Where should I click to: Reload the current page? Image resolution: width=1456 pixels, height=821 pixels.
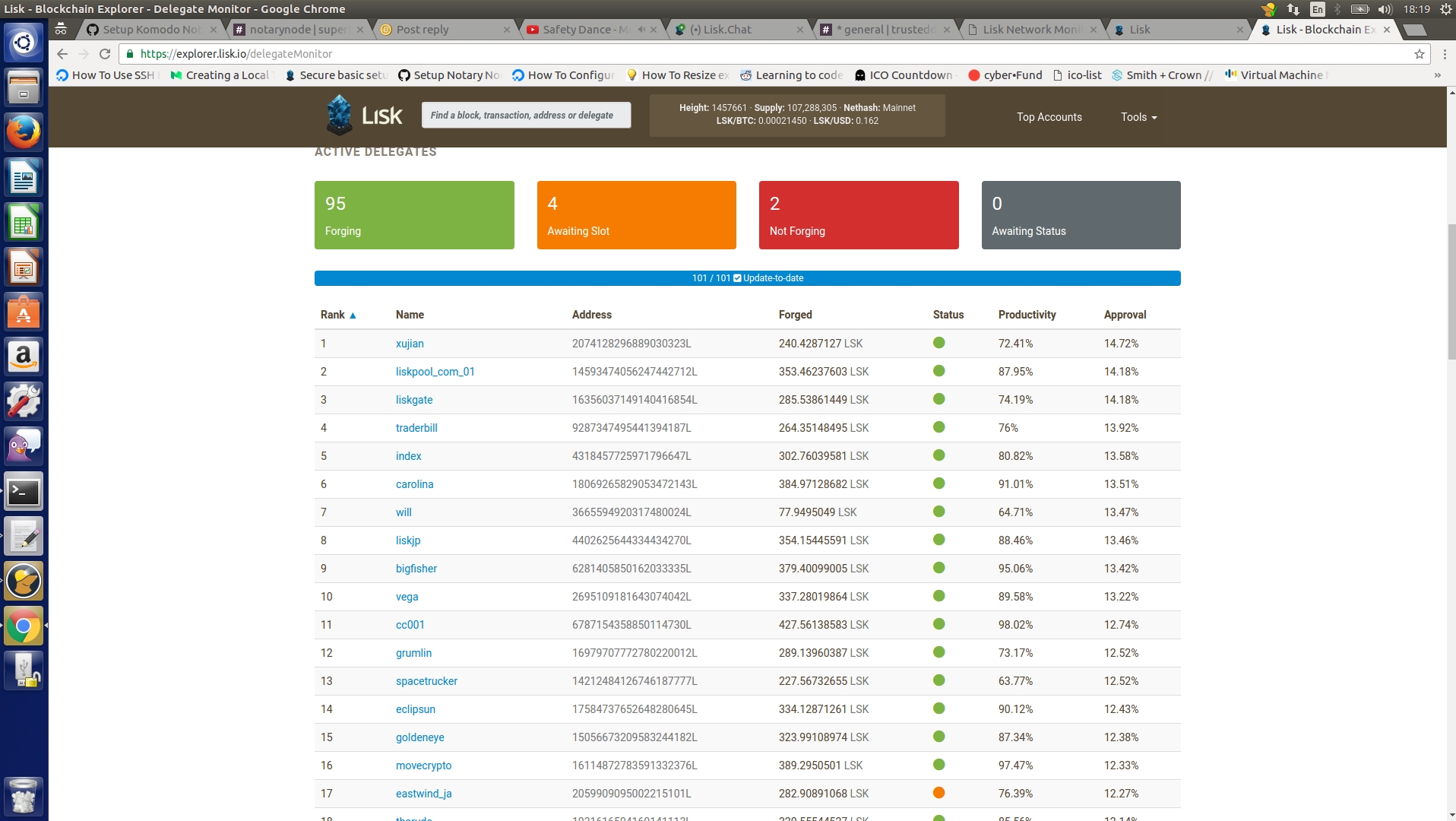pyautogui.click(x=105, y=54)
